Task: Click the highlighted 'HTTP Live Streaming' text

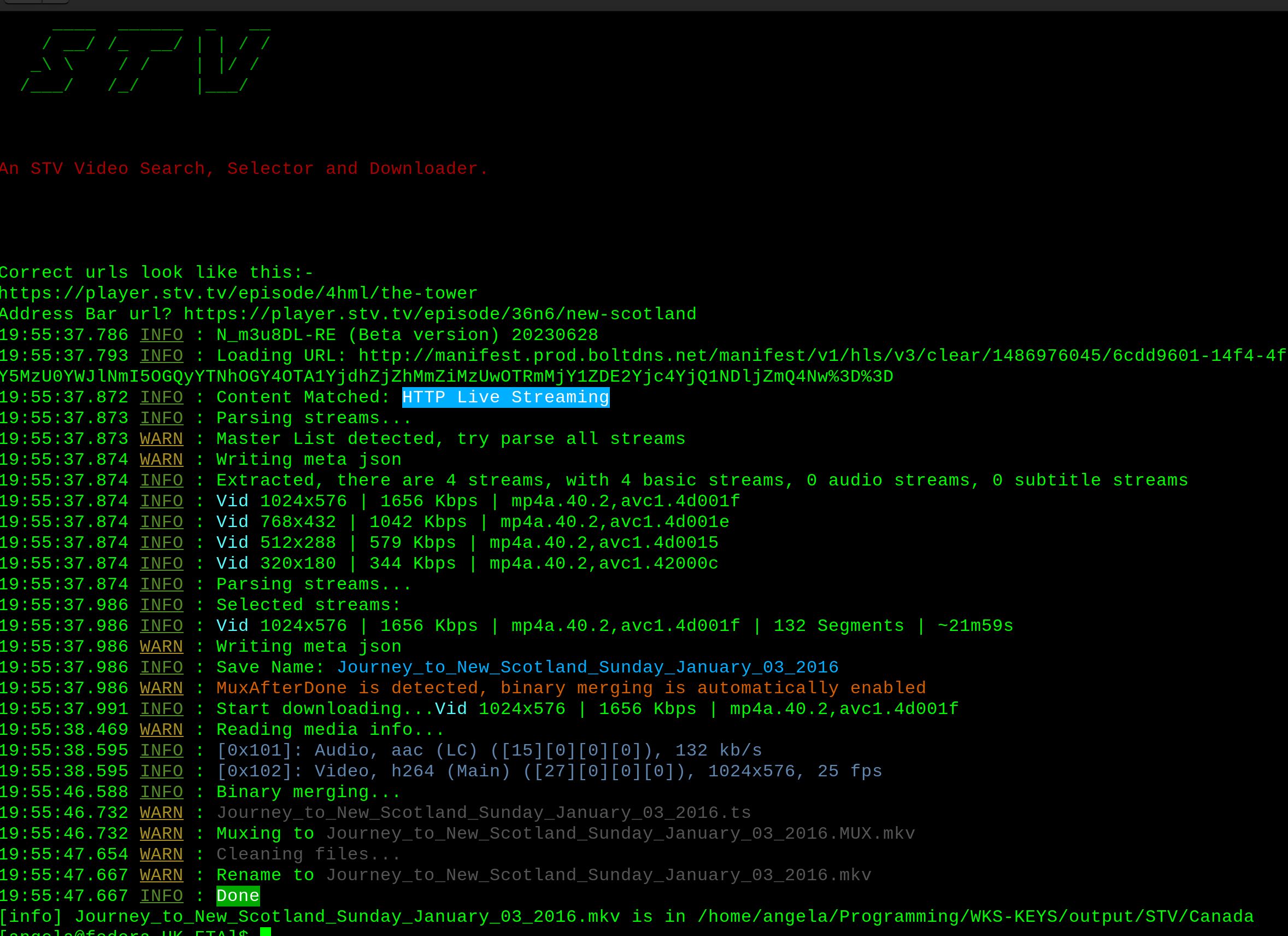Action: tap(505, 397)
